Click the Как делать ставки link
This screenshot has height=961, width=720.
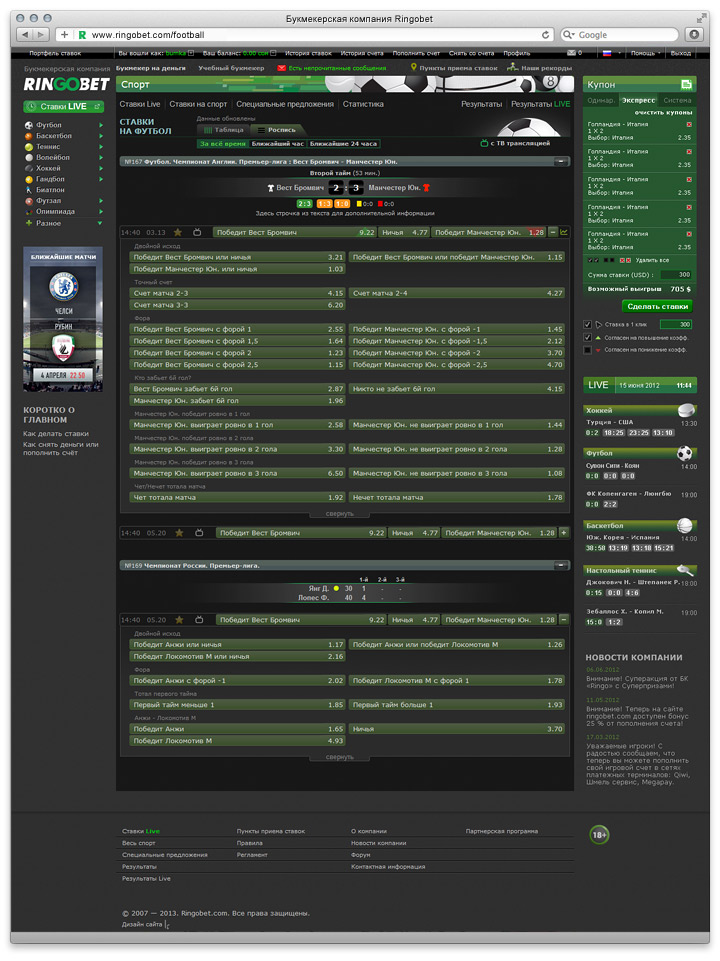[x=56, y=434]
